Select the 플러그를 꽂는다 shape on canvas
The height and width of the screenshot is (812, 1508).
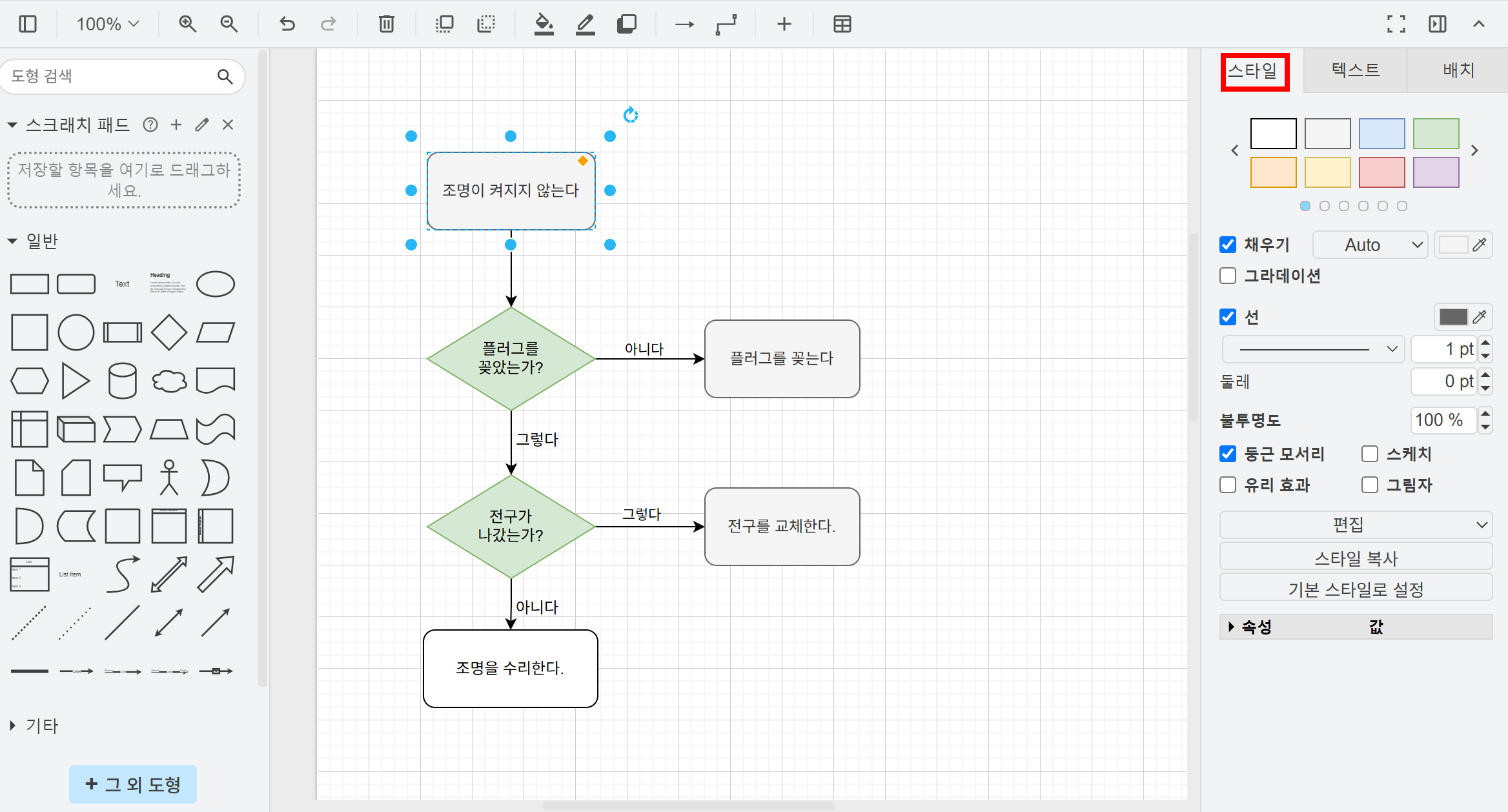pyautogui.click(x=782, y=358)
